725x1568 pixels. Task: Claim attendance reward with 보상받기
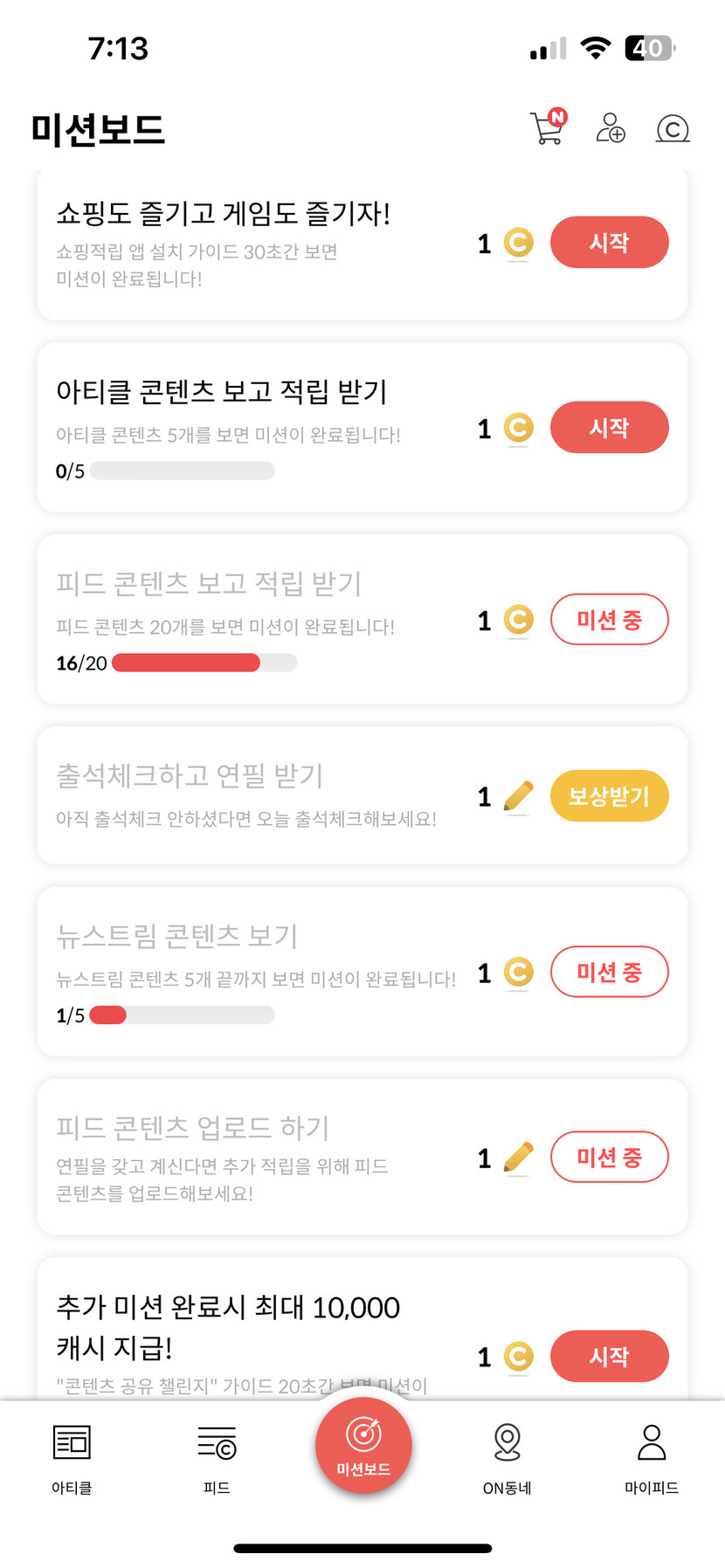pos(609,796)
